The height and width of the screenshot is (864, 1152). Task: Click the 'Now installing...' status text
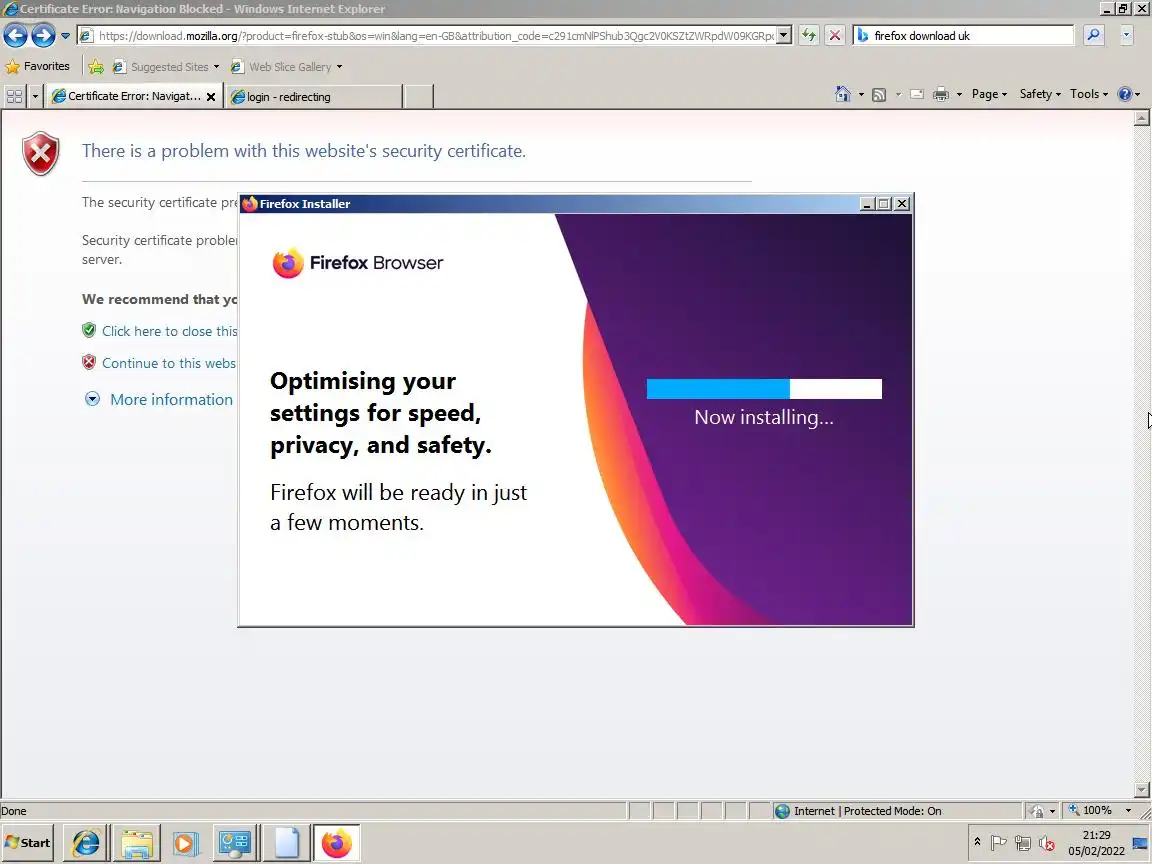[764, 417]
